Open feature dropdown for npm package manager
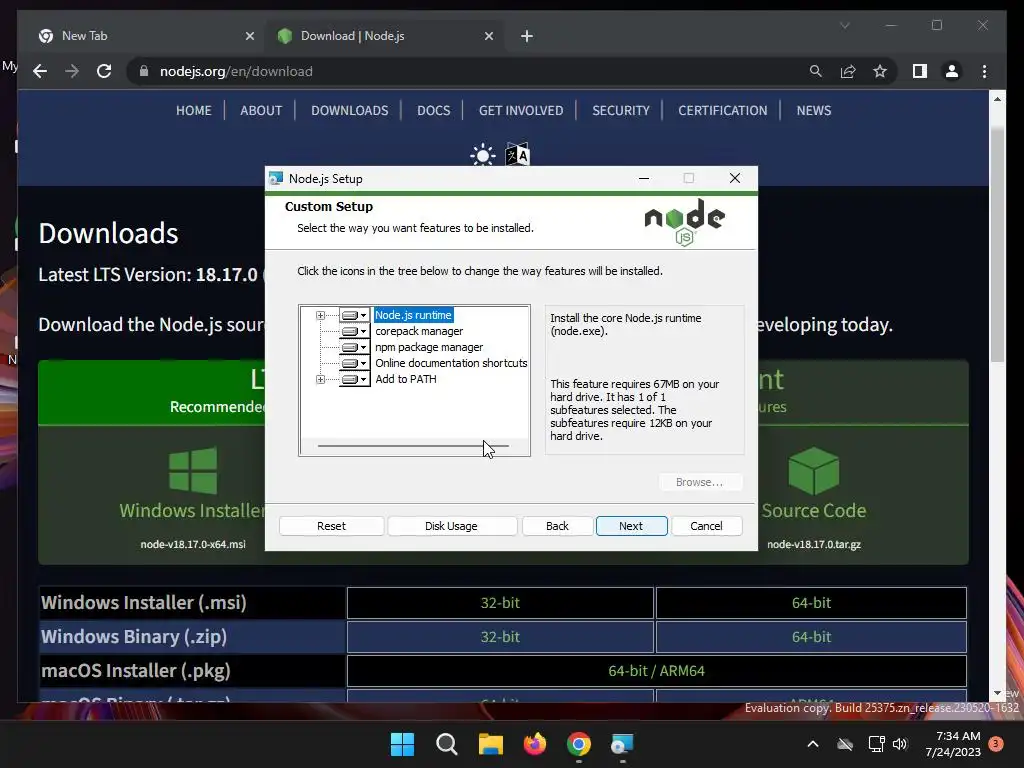This screenshot has width=1024, height=768. tap(355, 347)
